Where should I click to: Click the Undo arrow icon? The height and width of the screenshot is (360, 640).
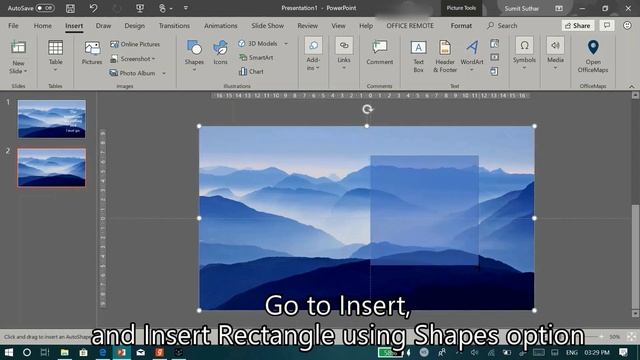(x=93, y=8)
